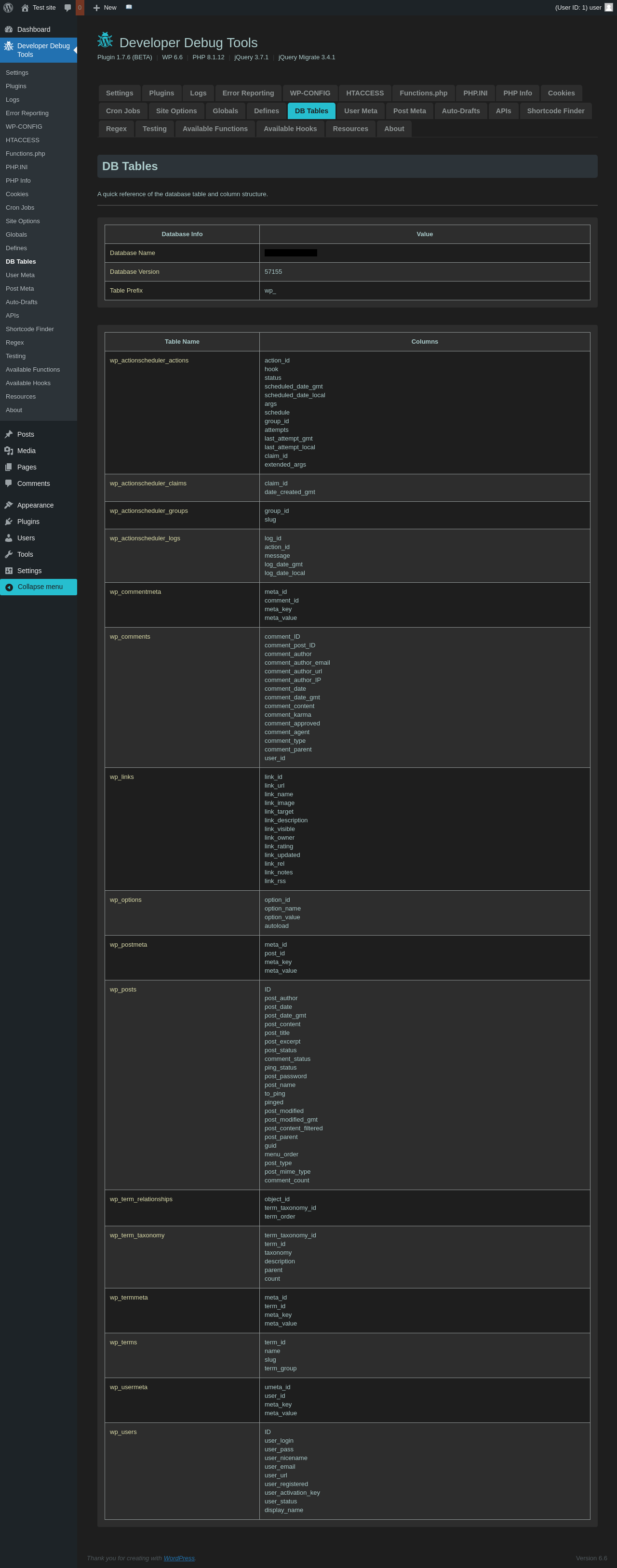
Task: Click database version value 57155
Action: point(273,271)
